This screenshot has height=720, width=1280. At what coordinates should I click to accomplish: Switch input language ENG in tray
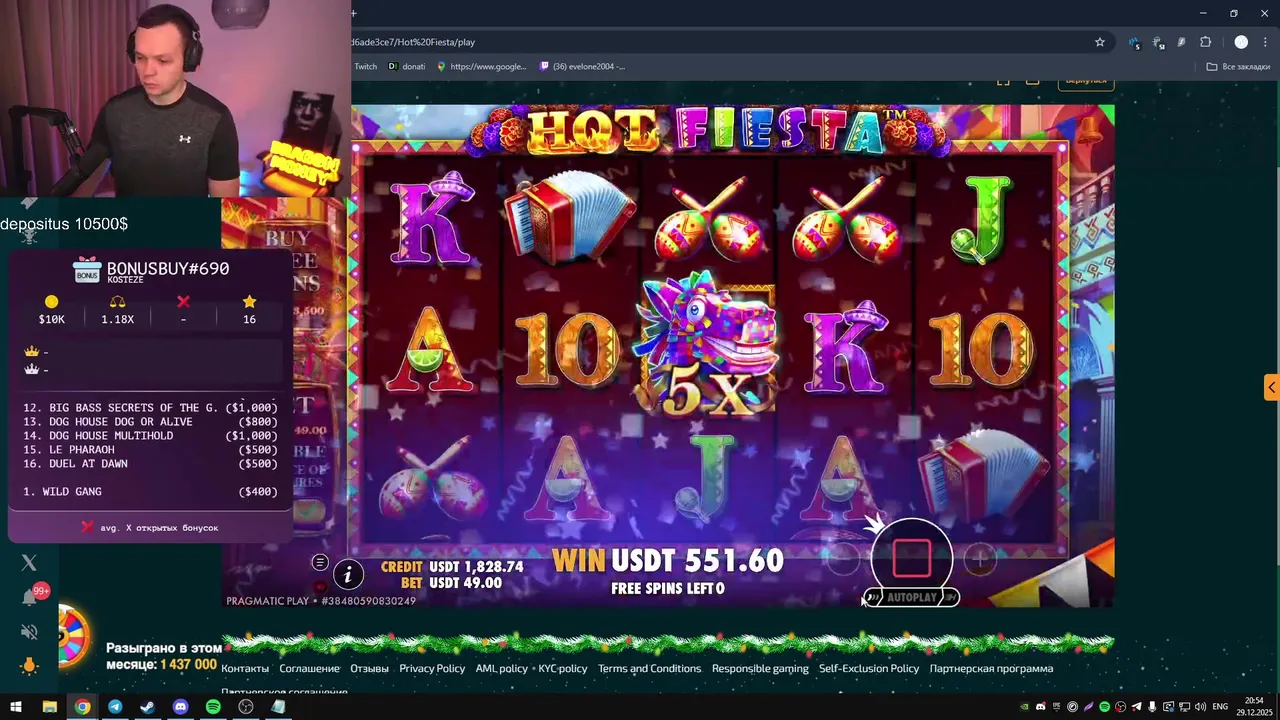click(1221, 707)
